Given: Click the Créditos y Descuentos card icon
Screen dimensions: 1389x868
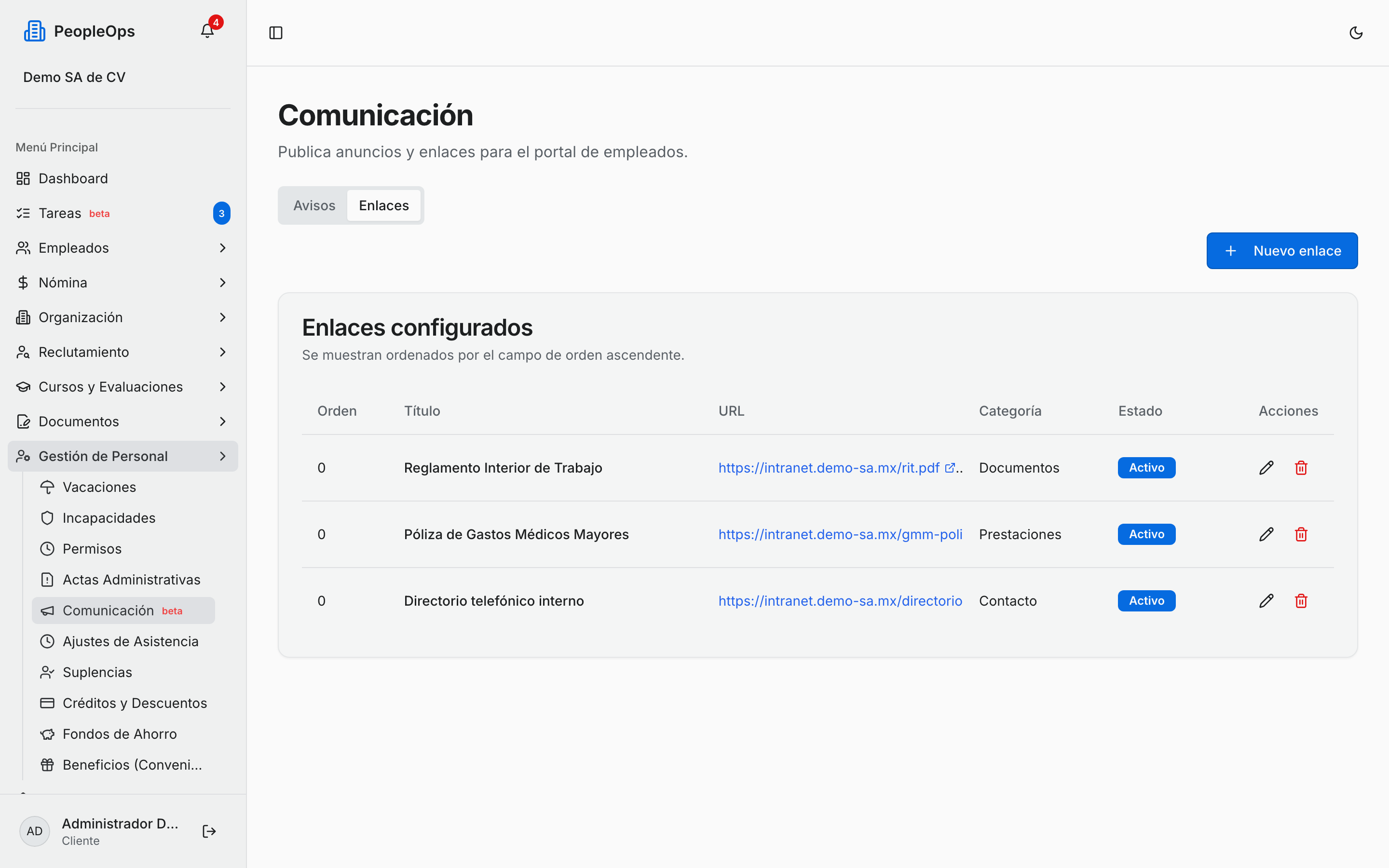Looking at the screenshot, I should [47, 703].
